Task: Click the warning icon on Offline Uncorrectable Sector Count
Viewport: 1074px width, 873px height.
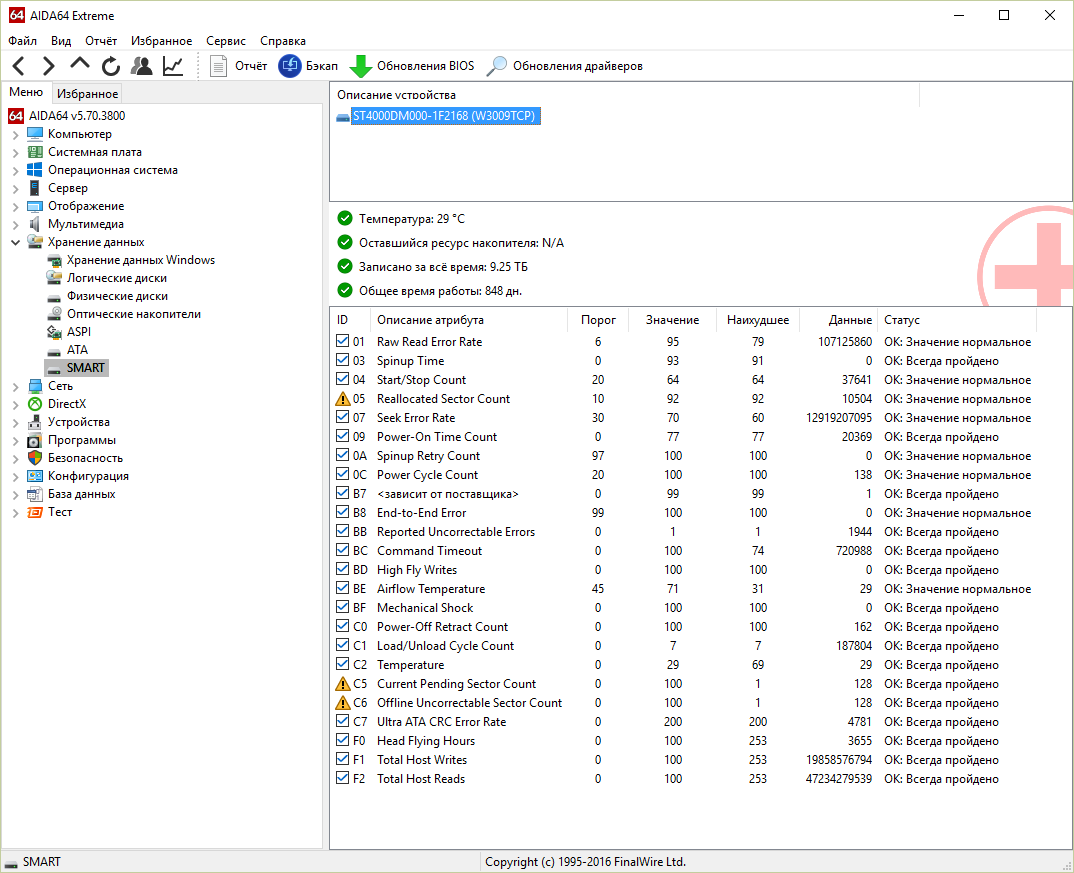Action: point(342,703)
